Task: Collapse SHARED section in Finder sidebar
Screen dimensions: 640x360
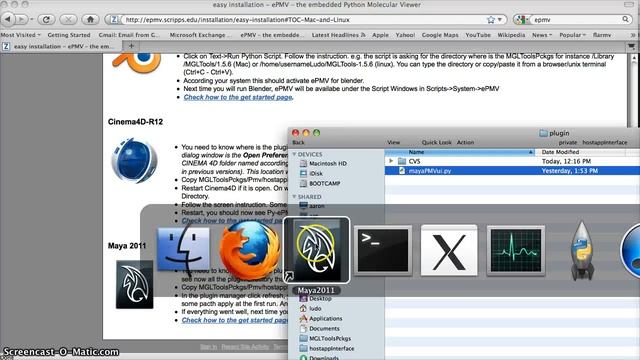Action: coord(294,197)
